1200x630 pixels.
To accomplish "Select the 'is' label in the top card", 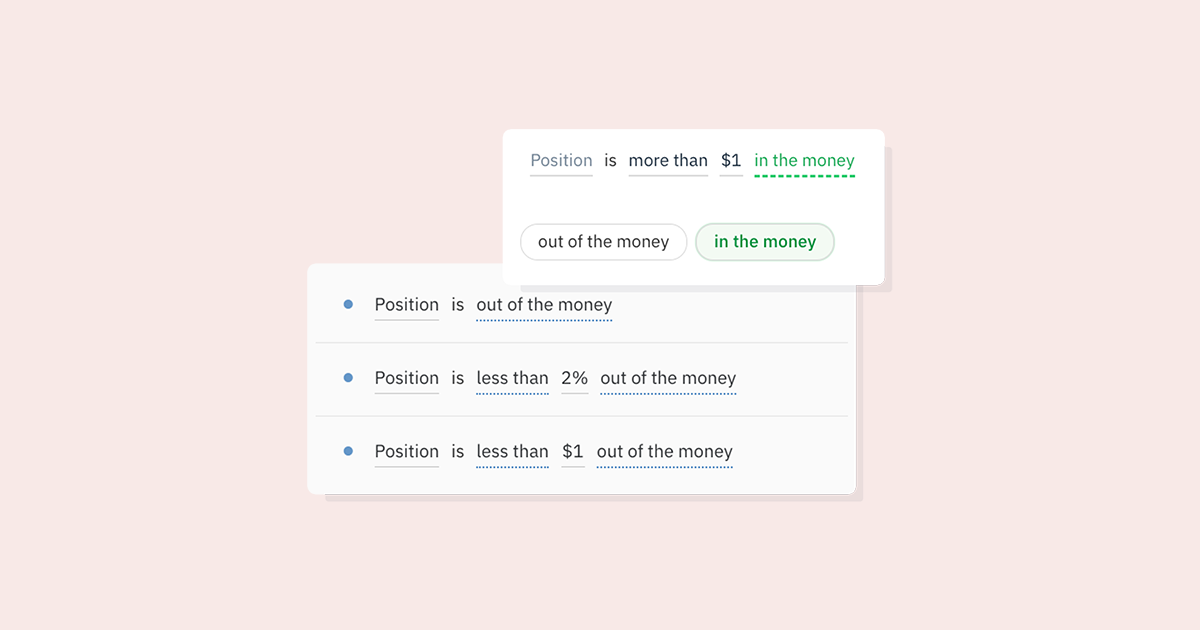I will pos(610,160).
